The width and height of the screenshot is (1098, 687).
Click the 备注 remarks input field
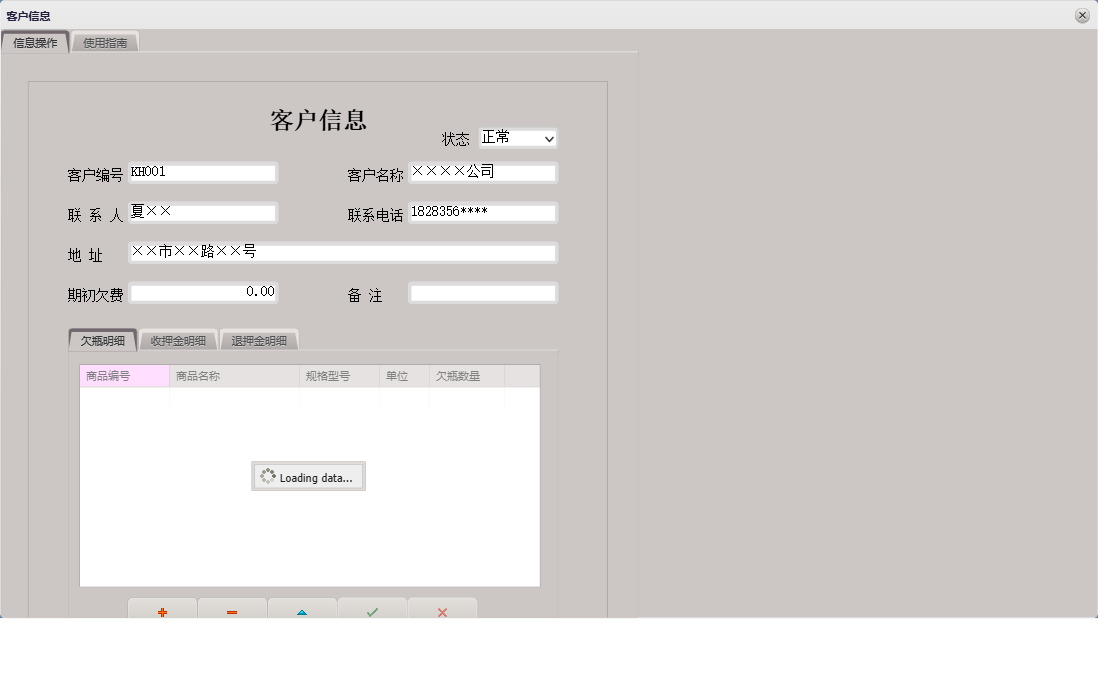point(483,292)
